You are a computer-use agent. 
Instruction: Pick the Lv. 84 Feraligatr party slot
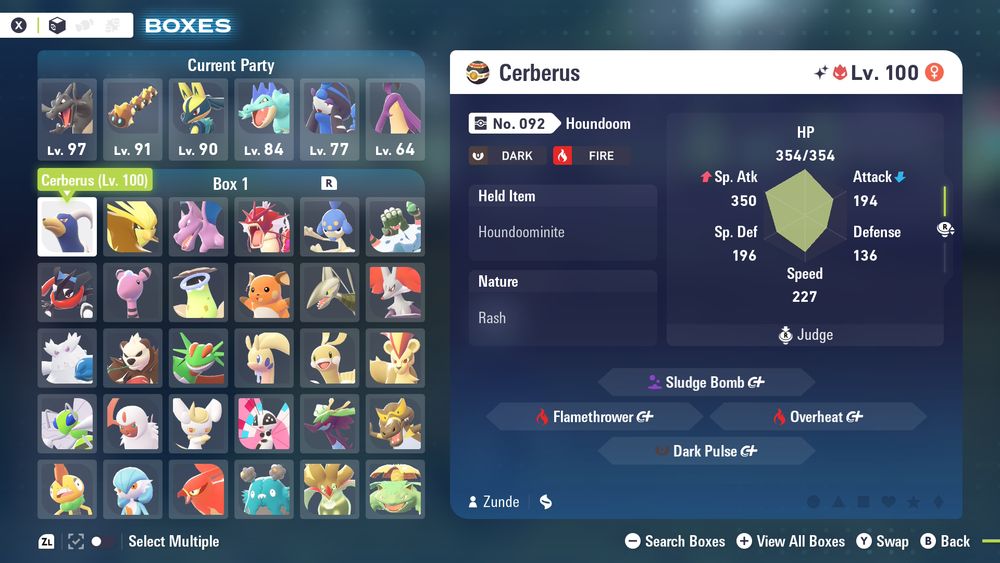click(x=264, y=119)
